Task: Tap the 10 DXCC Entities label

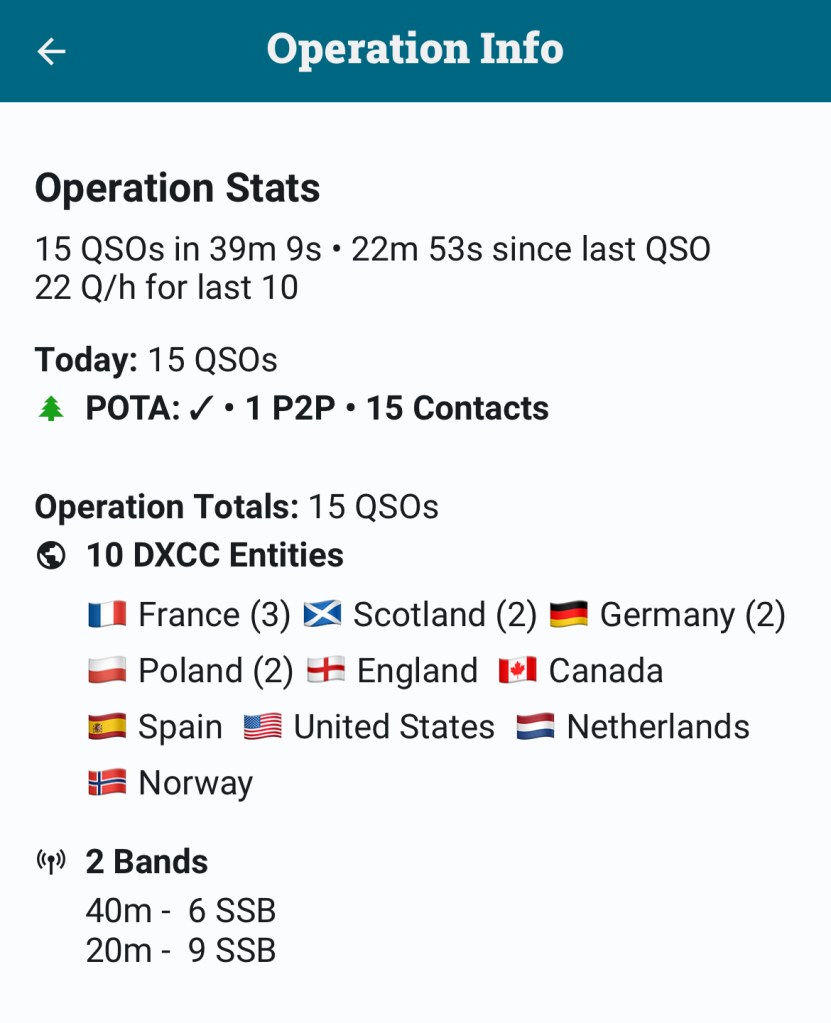Action: 215,556
